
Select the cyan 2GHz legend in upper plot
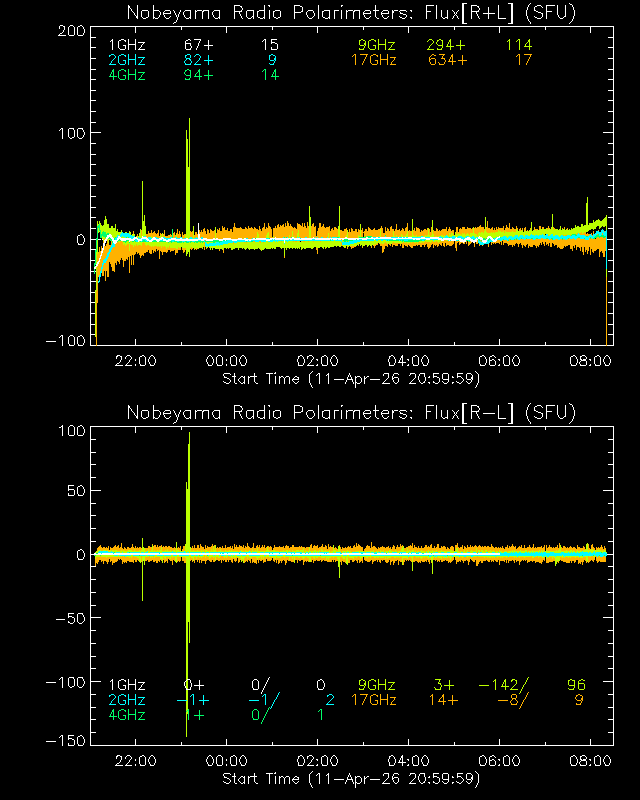tap(126, 60)
